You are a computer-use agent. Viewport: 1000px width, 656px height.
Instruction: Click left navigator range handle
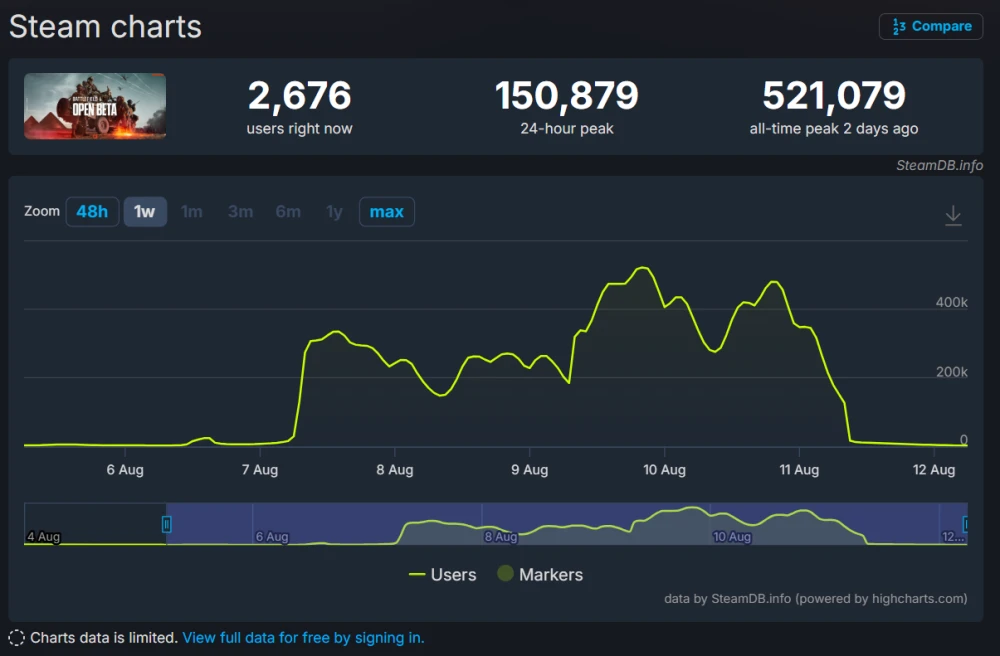(x=166, y=524)
